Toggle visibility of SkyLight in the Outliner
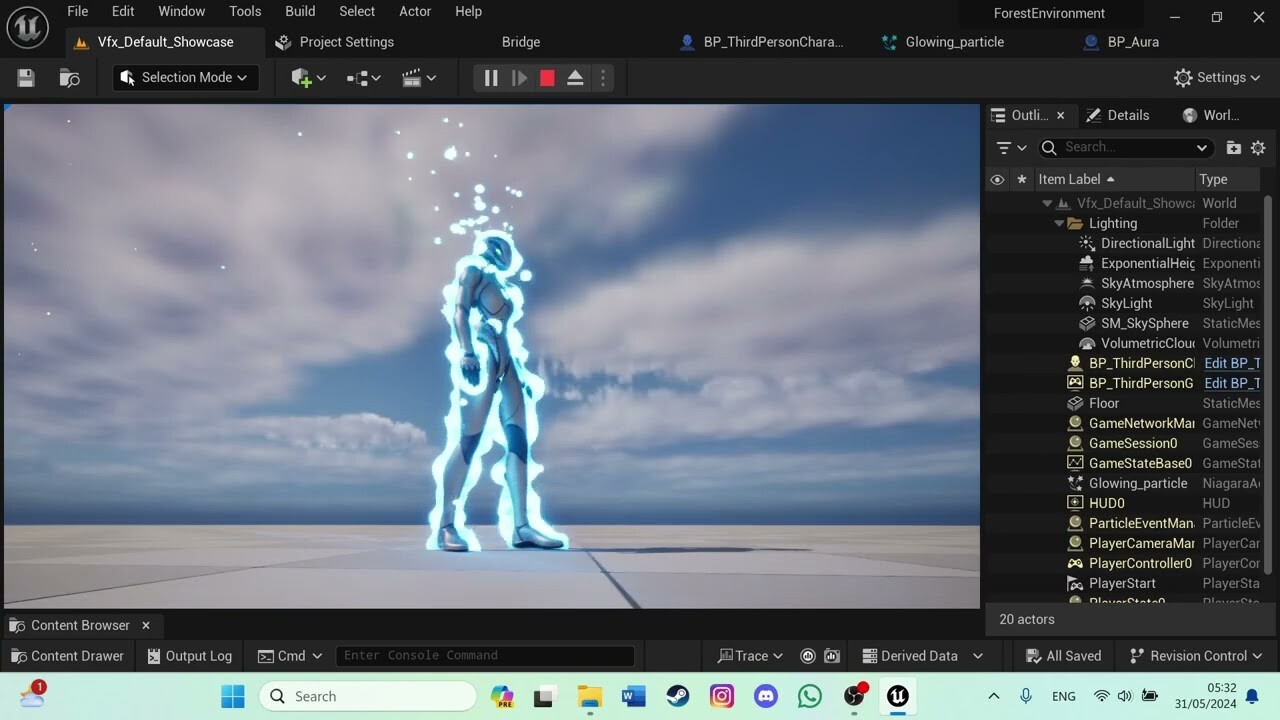The image size is (1280, 720). [997, 303]
